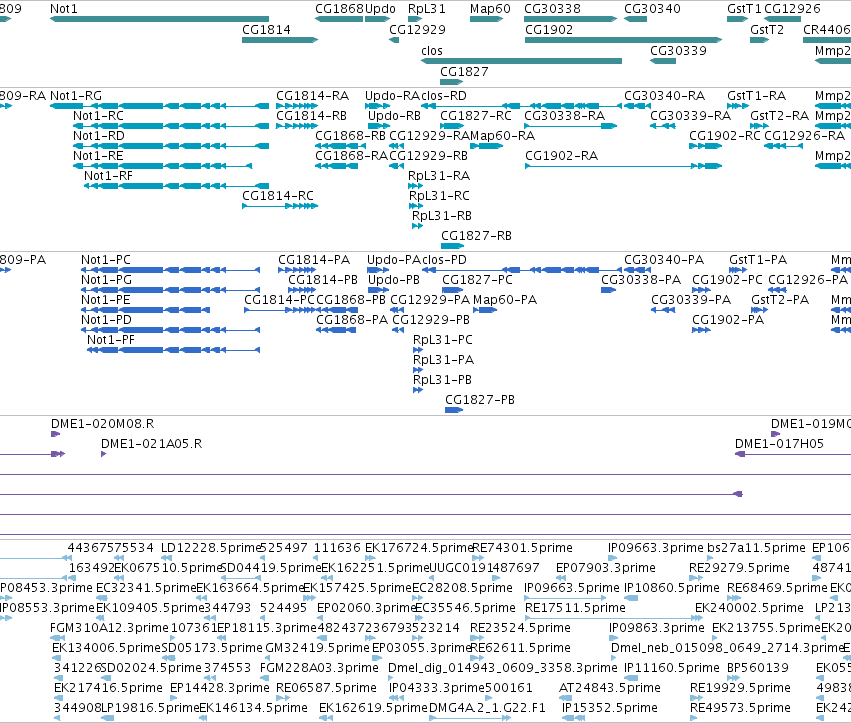Select the Not1 gene bar
This screenshot has width=851, height=723.
pyautogui.click(x=159, y=19)
